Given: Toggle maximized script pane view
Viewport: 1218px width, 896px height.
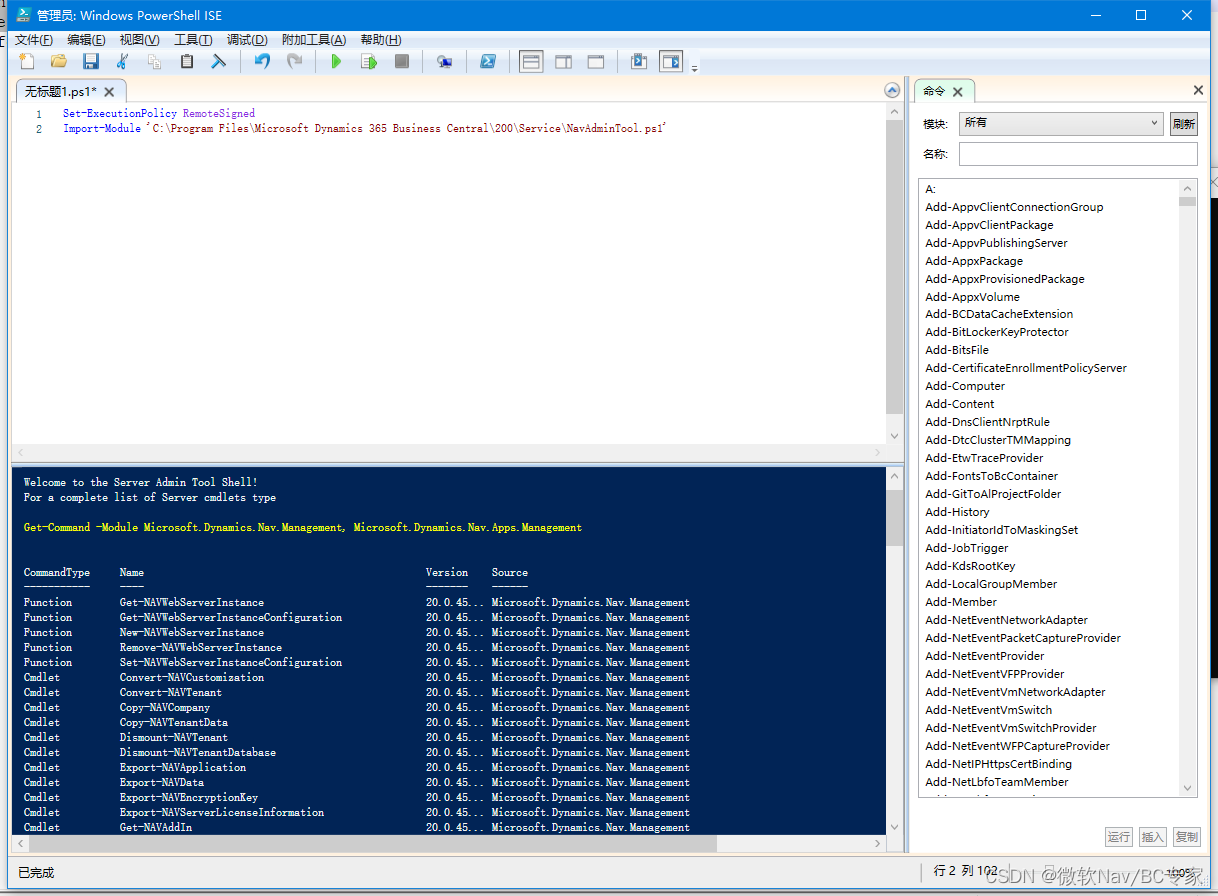Looking at the screenshot, I should [x=594, y=61].
